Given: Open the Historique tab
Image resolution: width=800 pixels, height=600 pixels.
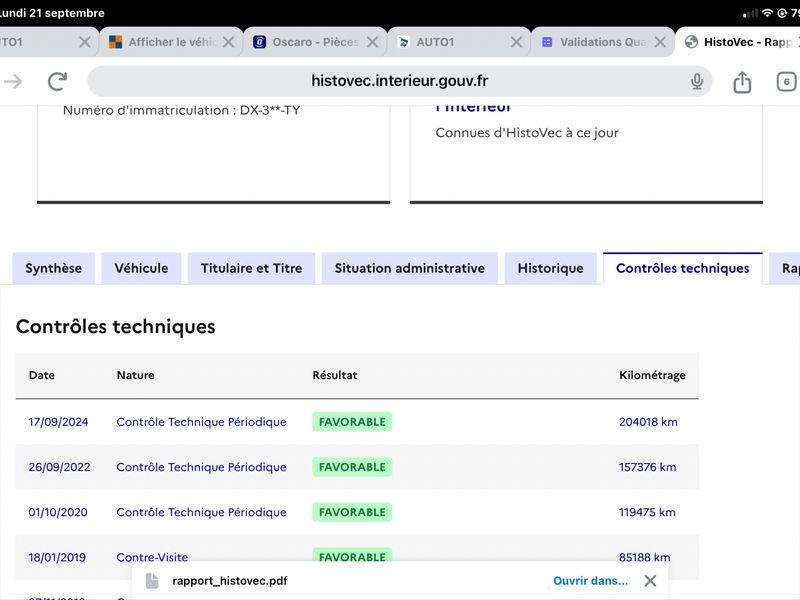Looking at the screenshot, I should tap(551, 268).
